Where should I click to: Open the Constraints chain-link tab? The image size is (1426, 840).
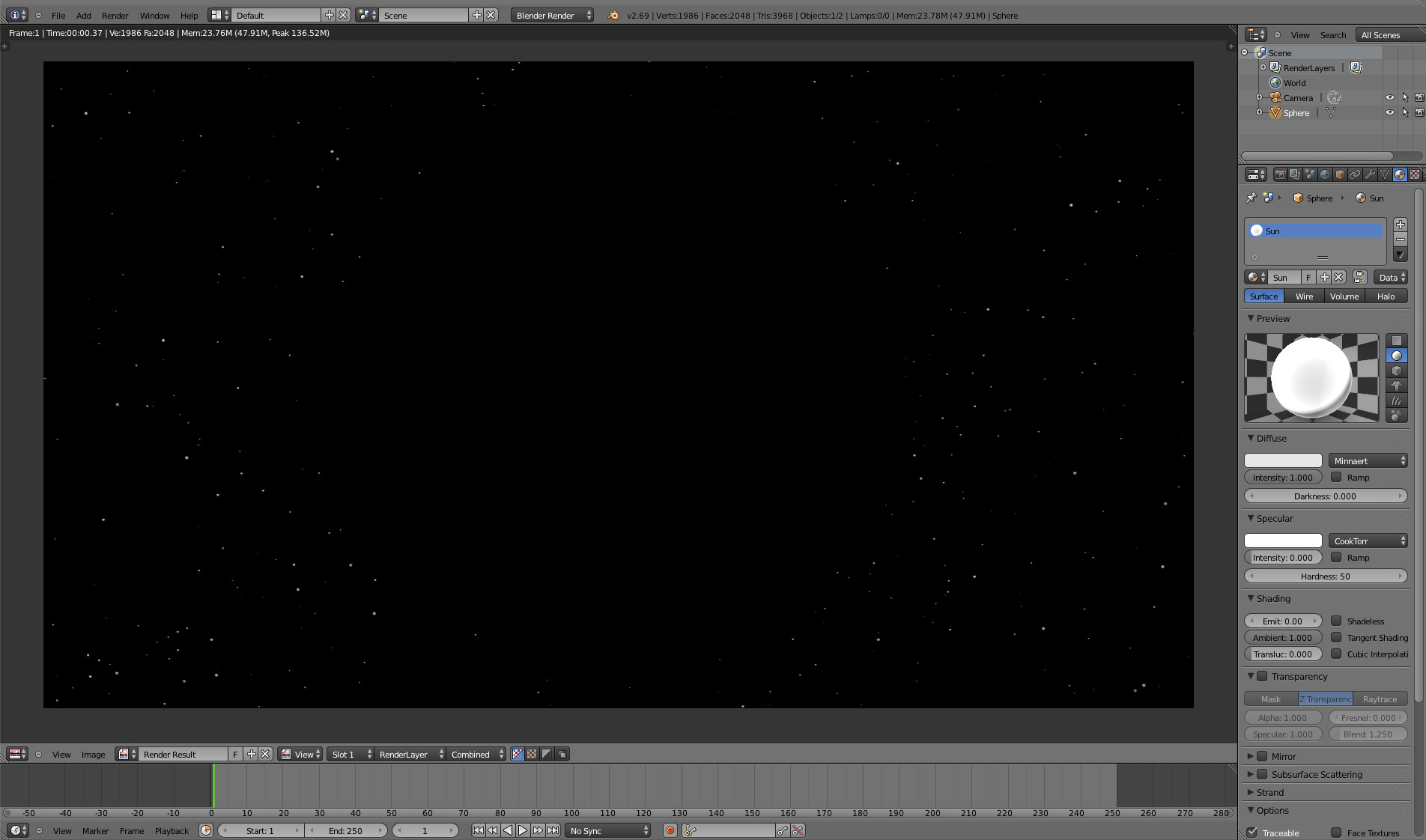pyautogui.click(x=1355, y=174)
